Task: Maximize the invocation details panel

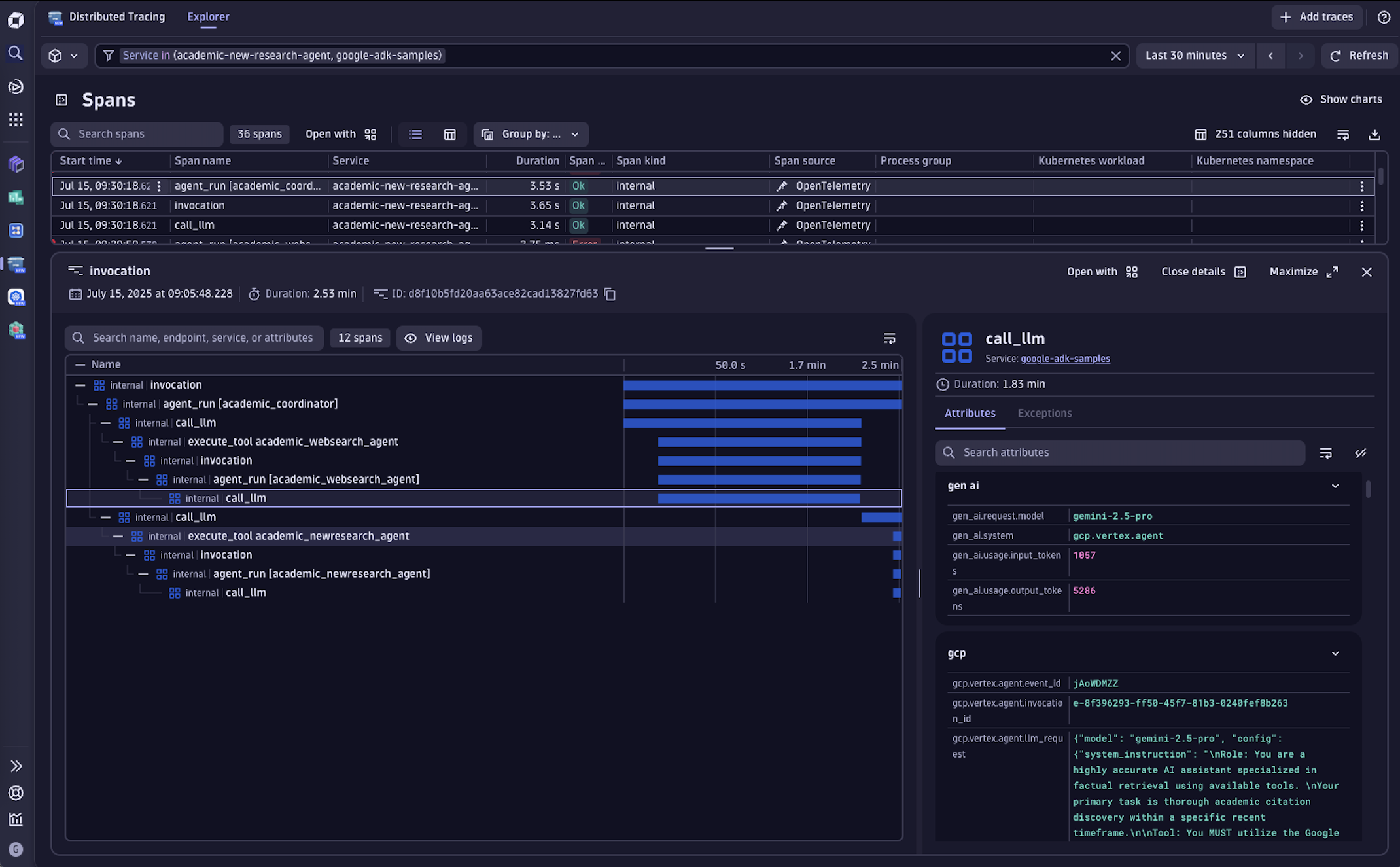Action: (x=1303, y=272)
